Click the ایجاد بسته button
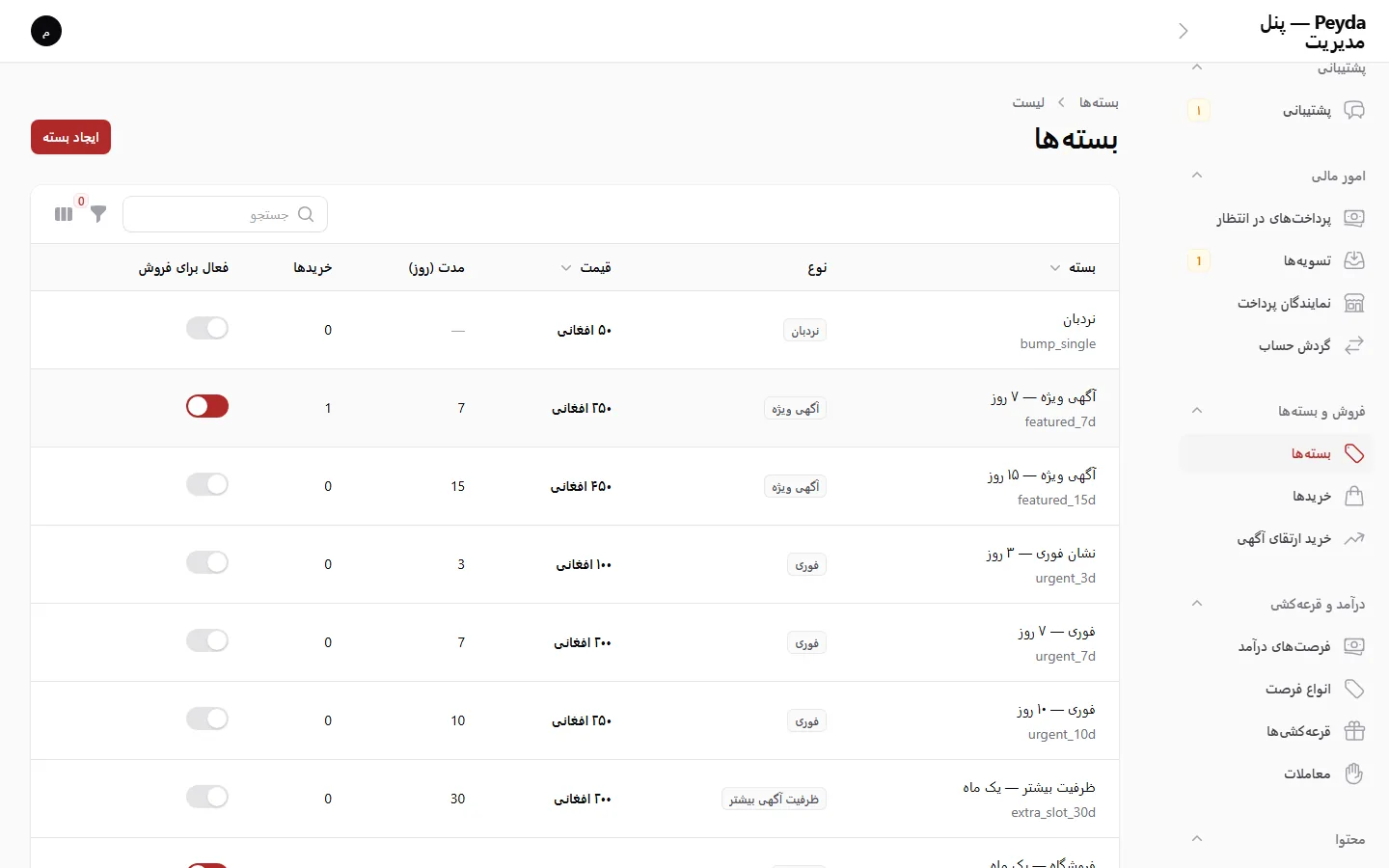The width and height of the screenshot is (1389, 868). 71,137
